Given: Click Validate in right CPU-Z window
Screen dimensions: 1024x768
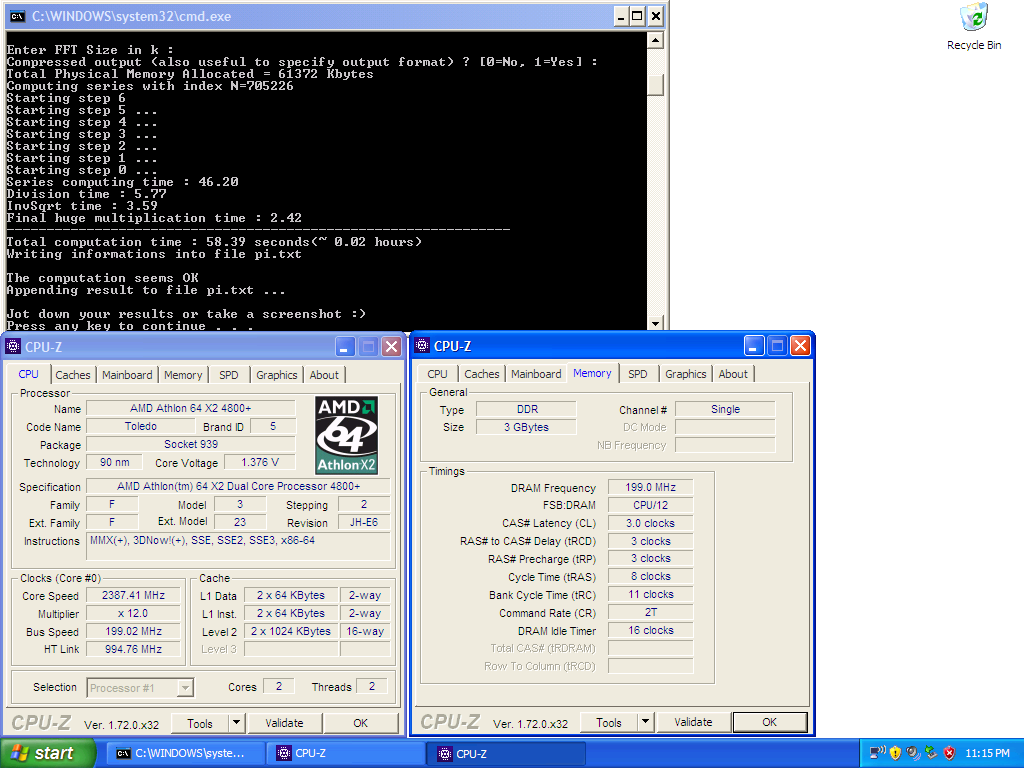Looking at the screenshot, I should pyautogui.click(x=693, y=722).
